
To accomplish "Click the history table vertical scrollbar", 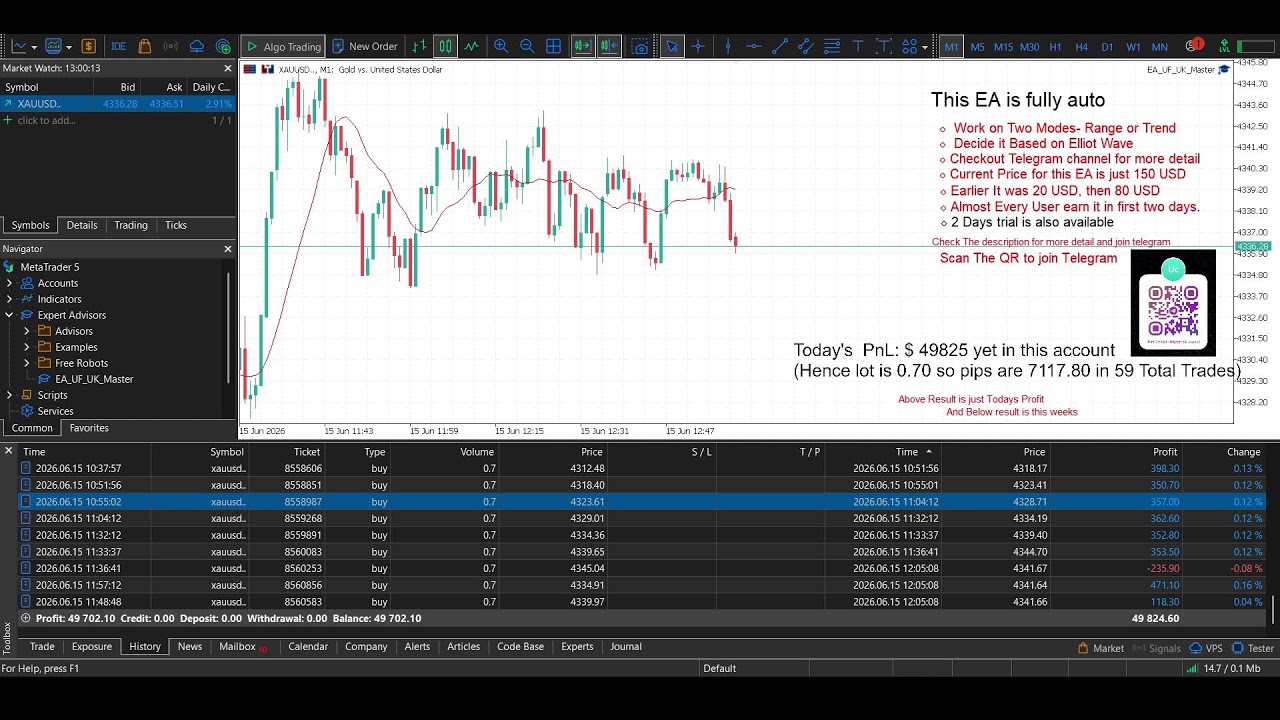I will (x=1274, y=610).
